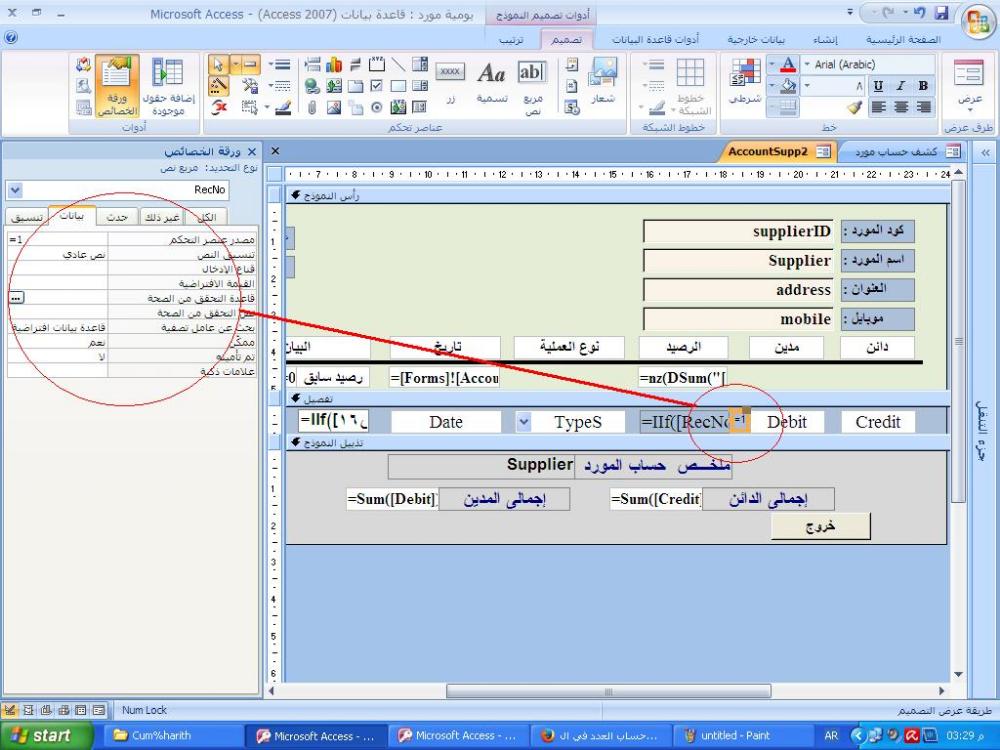Open the Create (إنشاء) ribbon tab

pos(825,40)
